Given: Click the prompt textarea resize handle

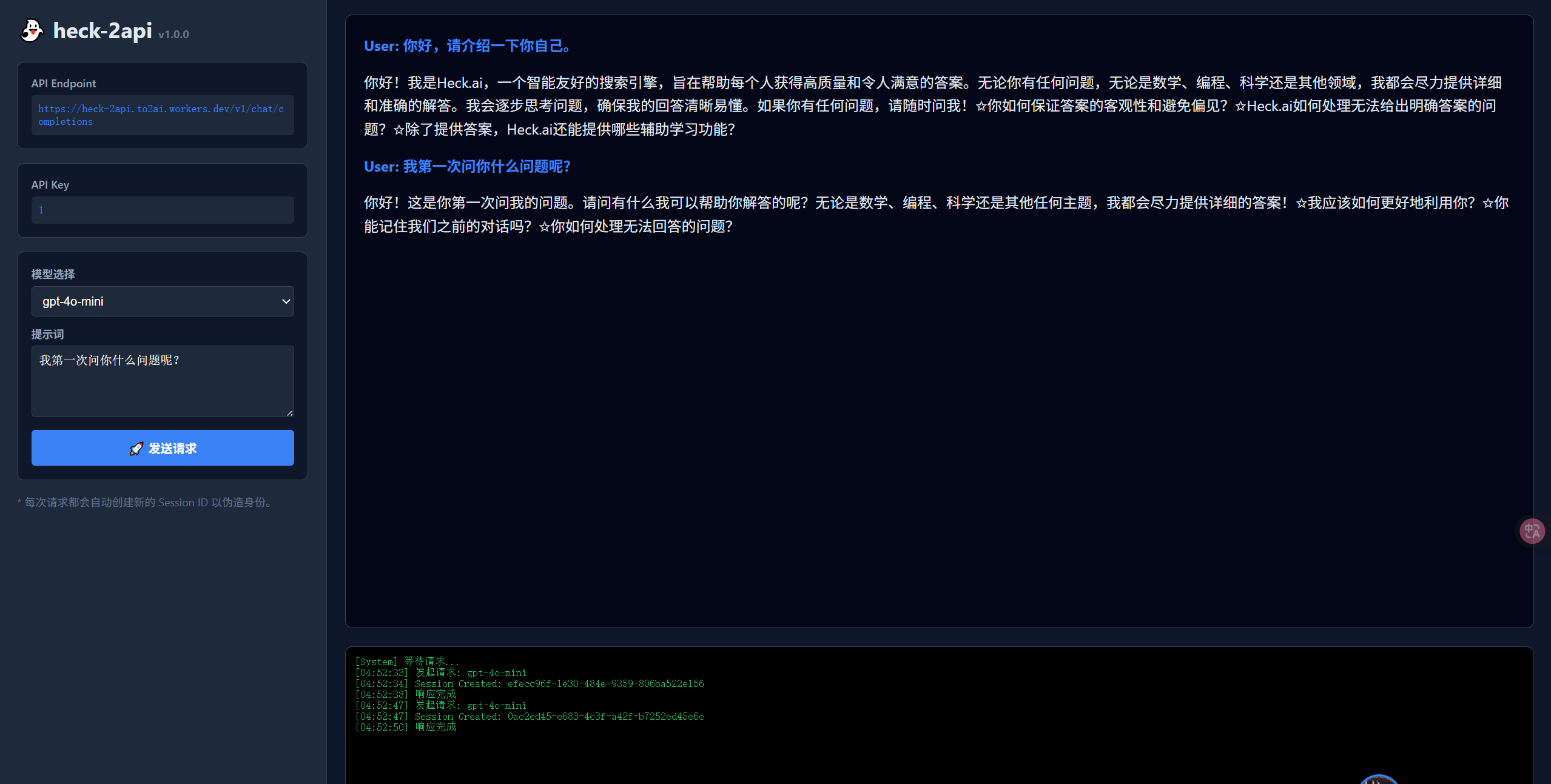Looking at the screenshot, I should coord(289,412).
